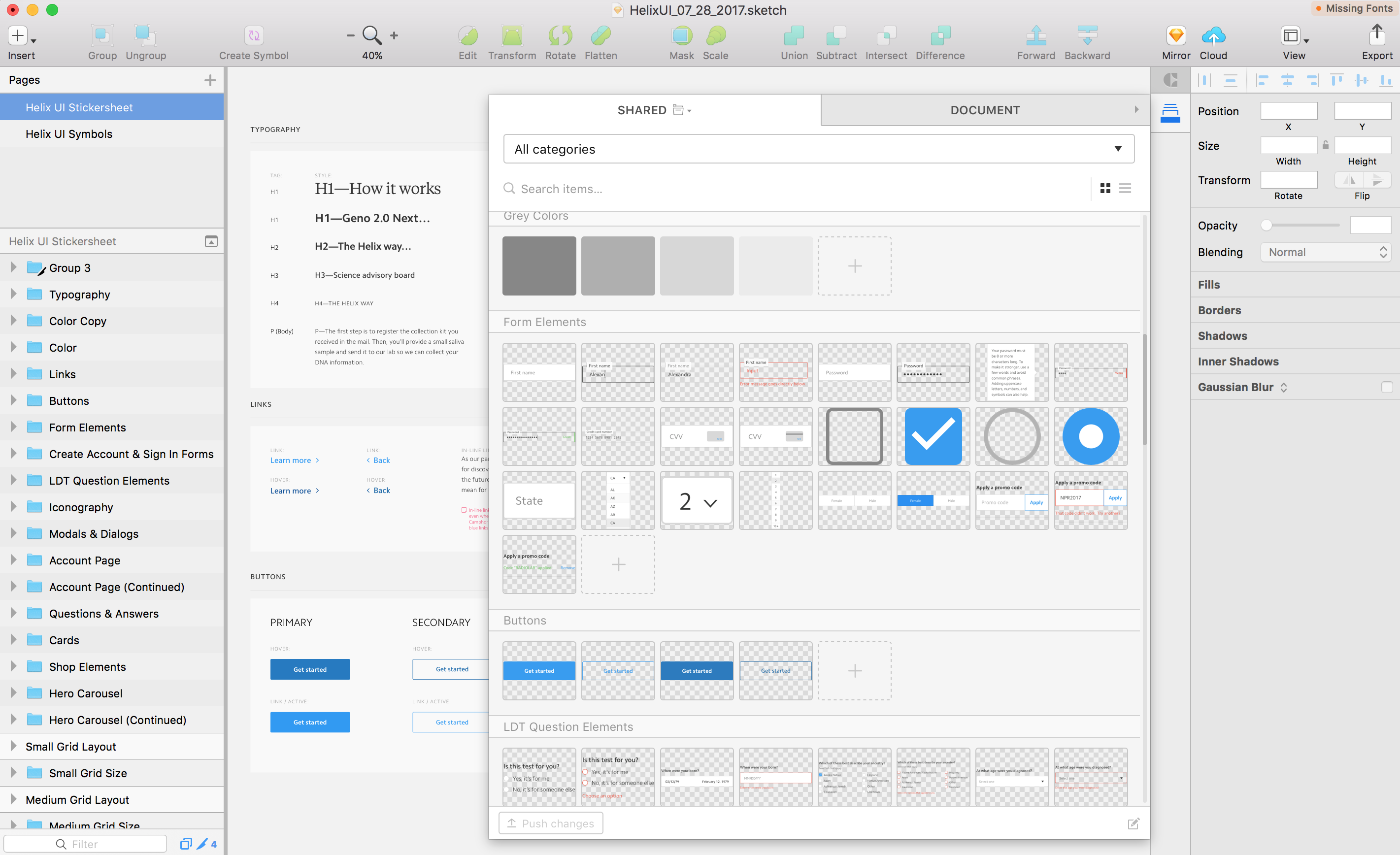Select the checked blue checkbox symbol

click(x=933, y=436)
